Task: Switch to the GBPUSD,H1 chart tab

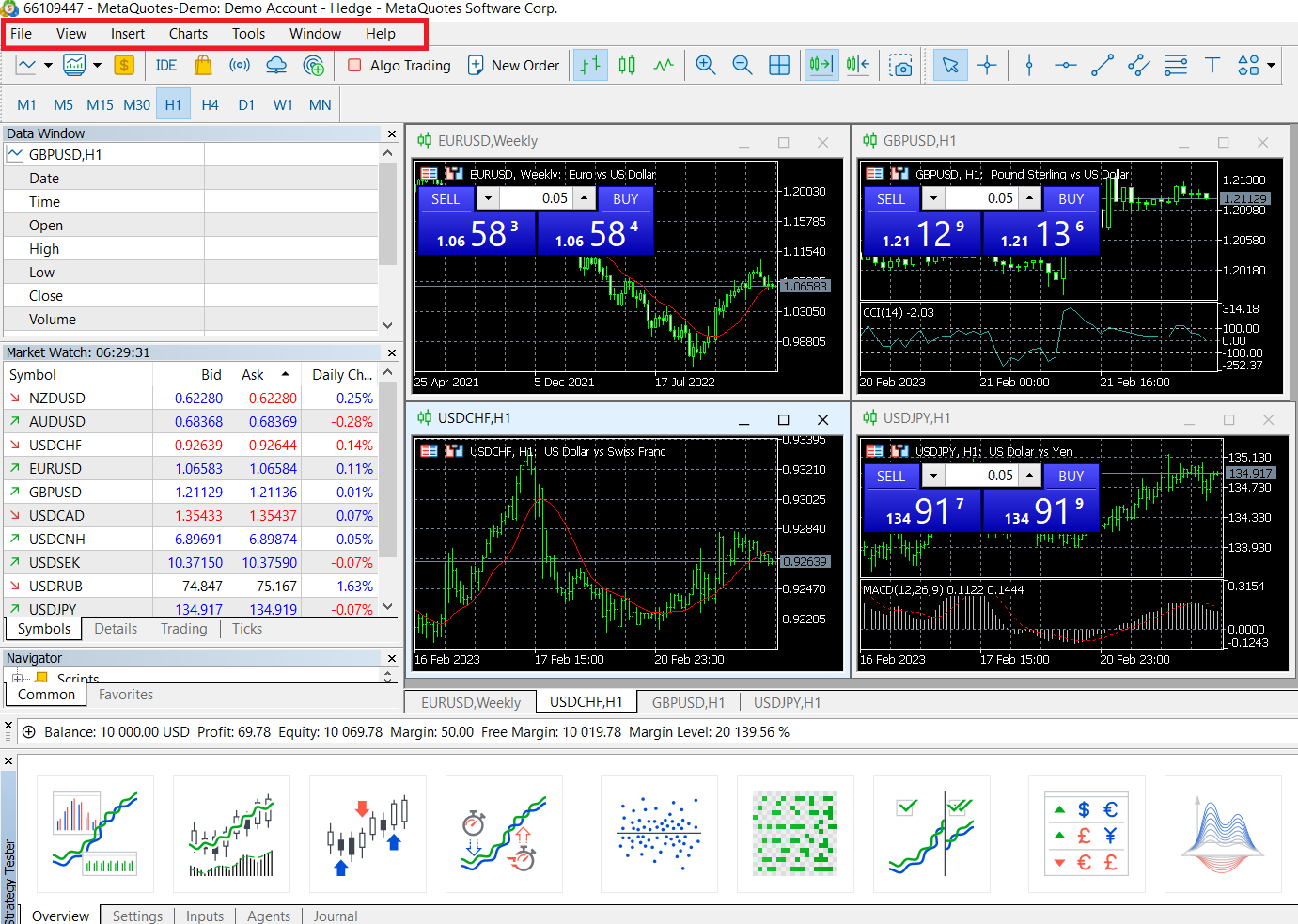Action: (x=688, y=703)
